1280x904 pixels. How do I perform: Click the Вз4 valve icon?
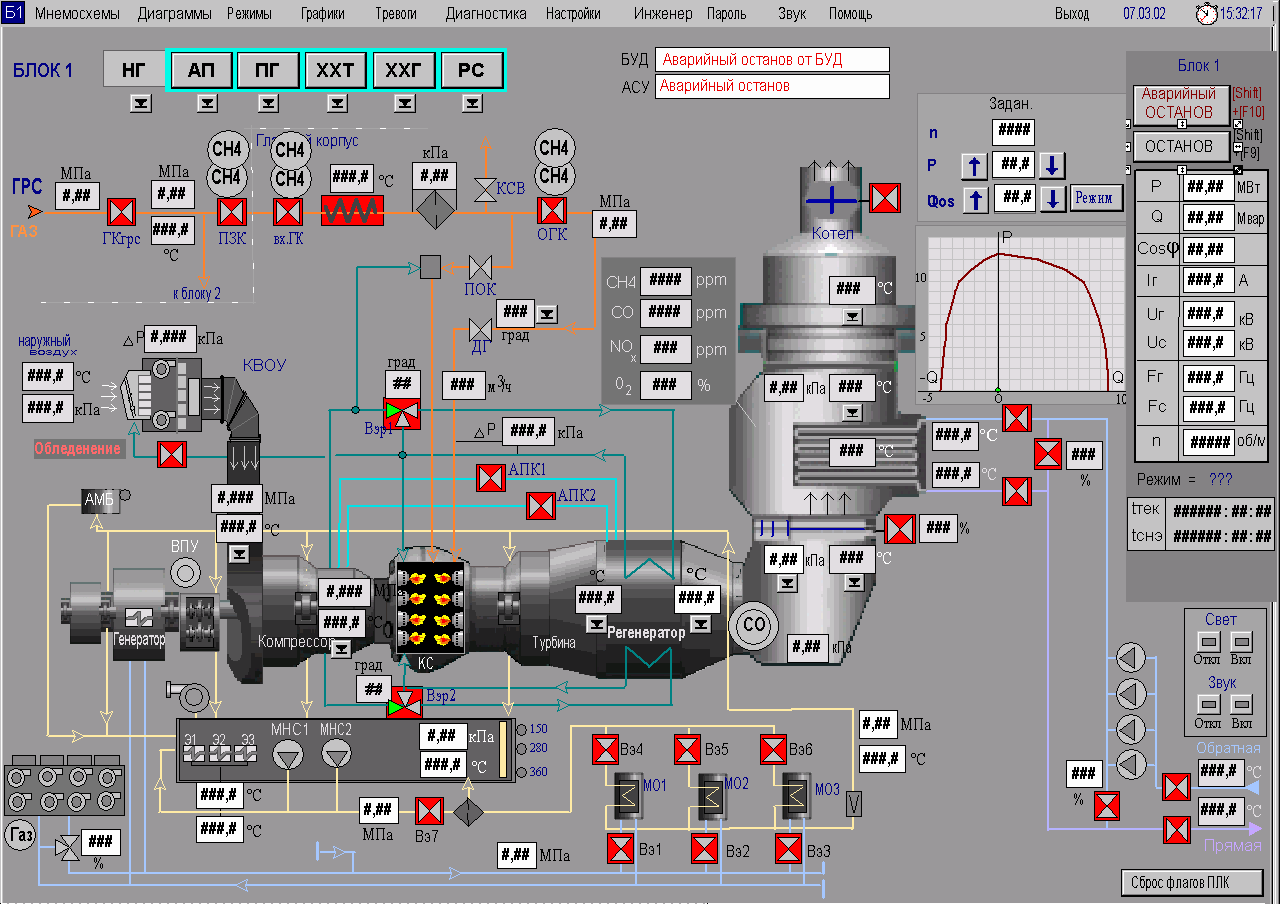pyautogui.click(x=605, y=749)
